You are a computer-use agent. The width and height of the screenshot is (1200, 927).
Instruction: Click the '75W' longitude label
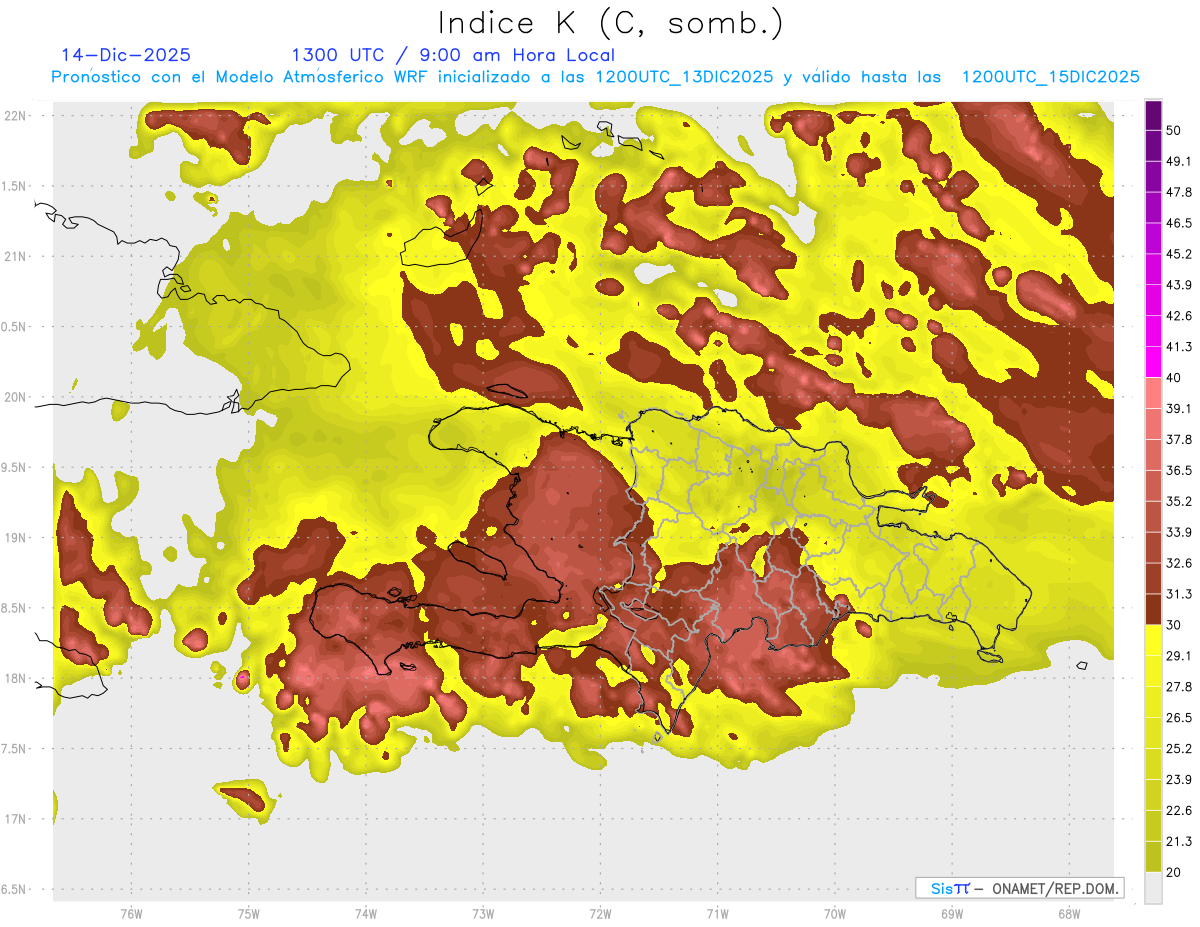click(248, 914)
